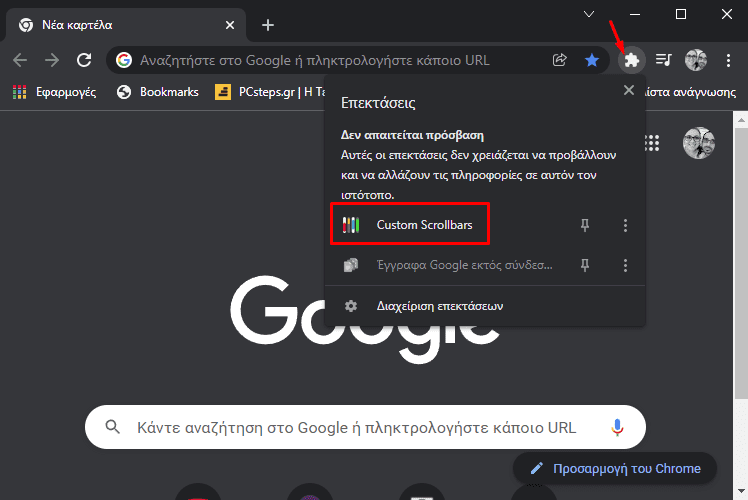Open the Google account avatar on page
Image resolution: width=748 pixels, height=500 pixels.
699,143
